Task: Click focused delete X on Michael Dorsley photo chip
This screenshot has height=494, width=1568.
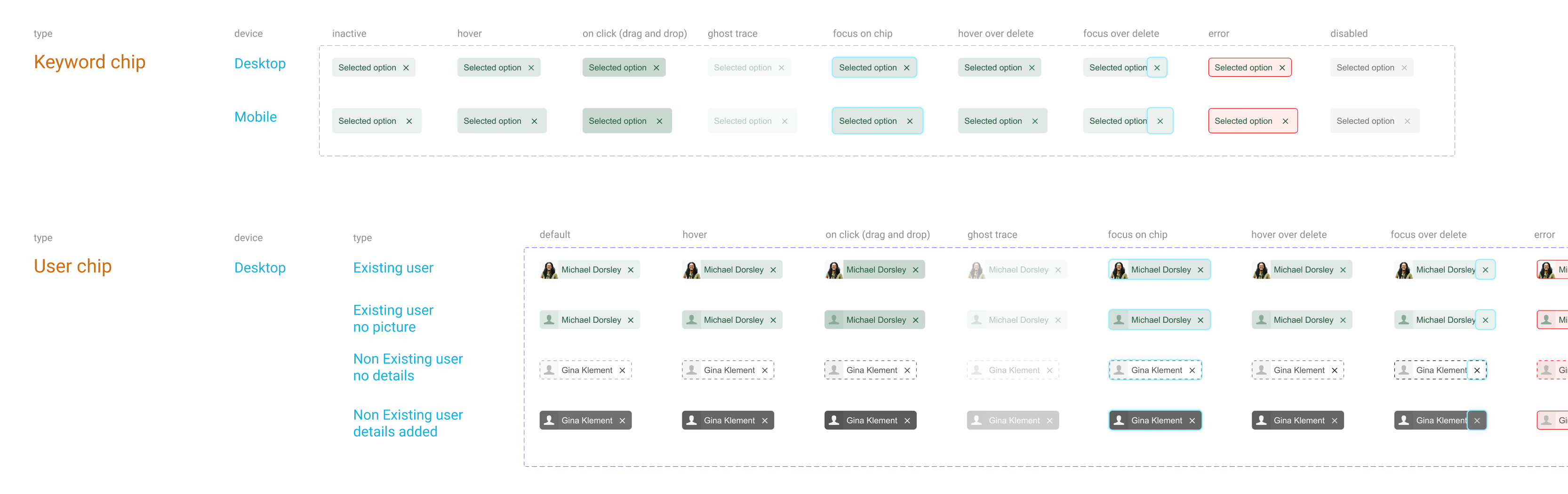Action: click(x=1485, y=270)
